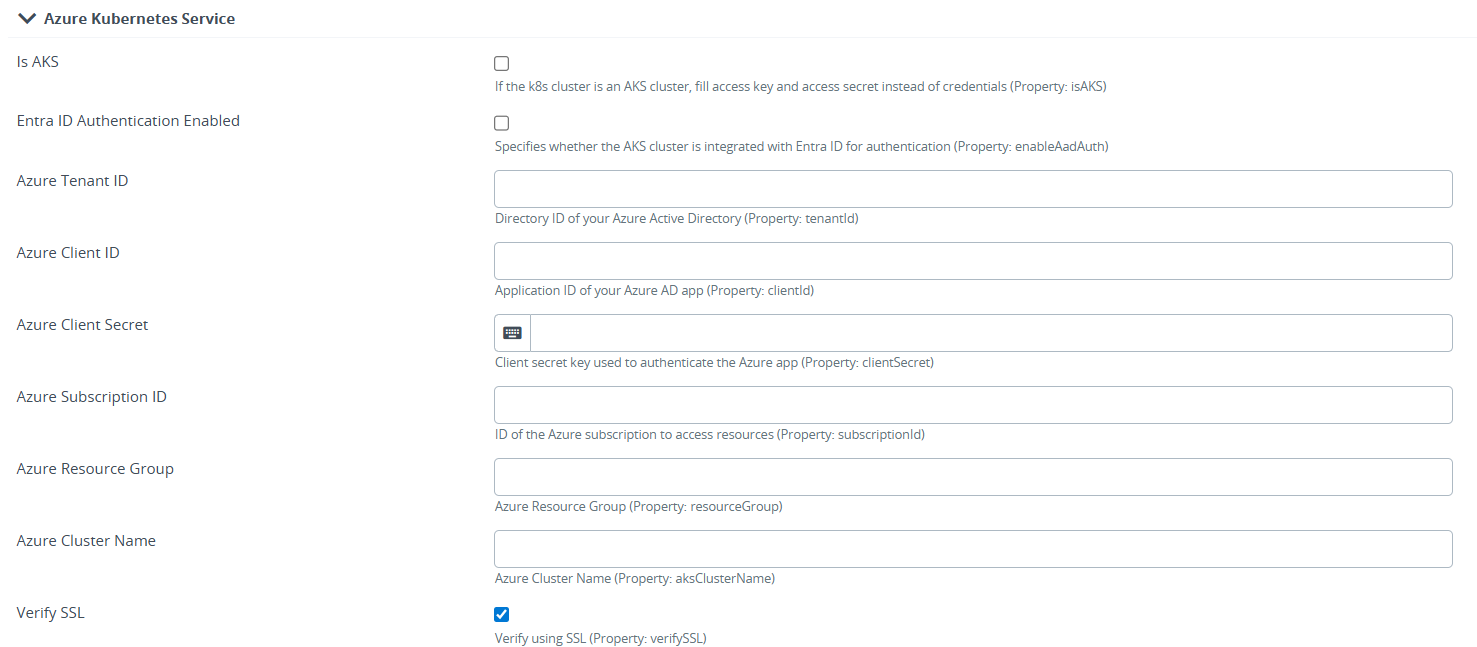The height and width of the screenshot is (647, 1477).
Task: Click the Azure Kubernetes Service heading text
Action: (x=139, y=19)
